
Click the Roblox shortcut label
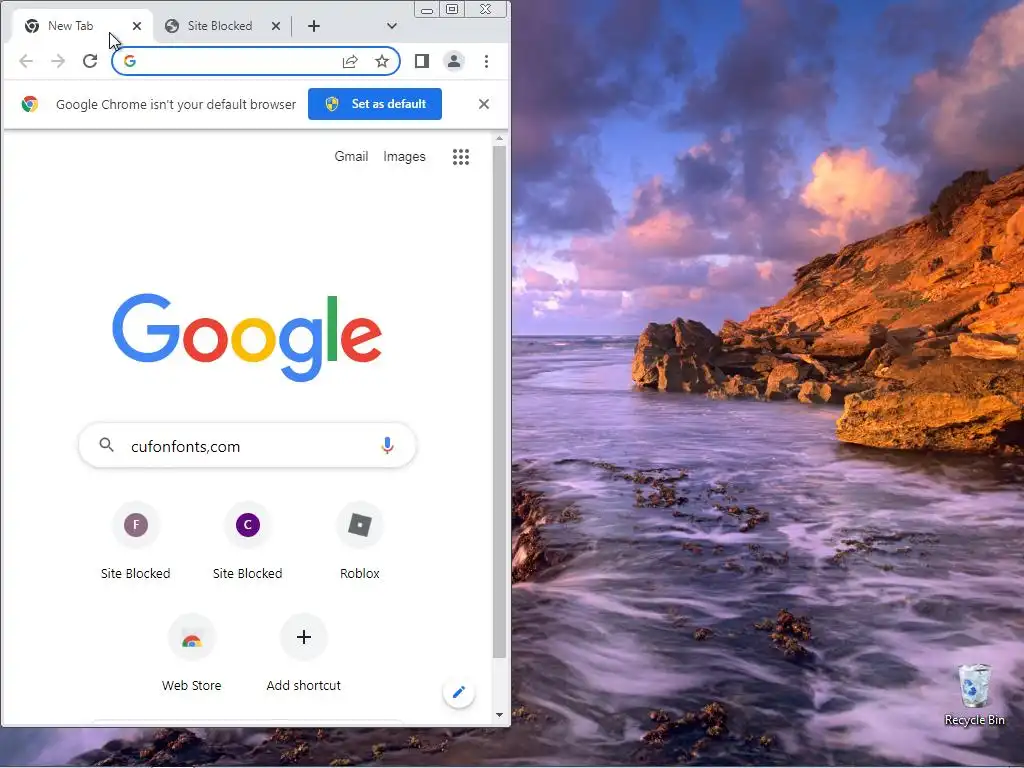coord(360,573)
